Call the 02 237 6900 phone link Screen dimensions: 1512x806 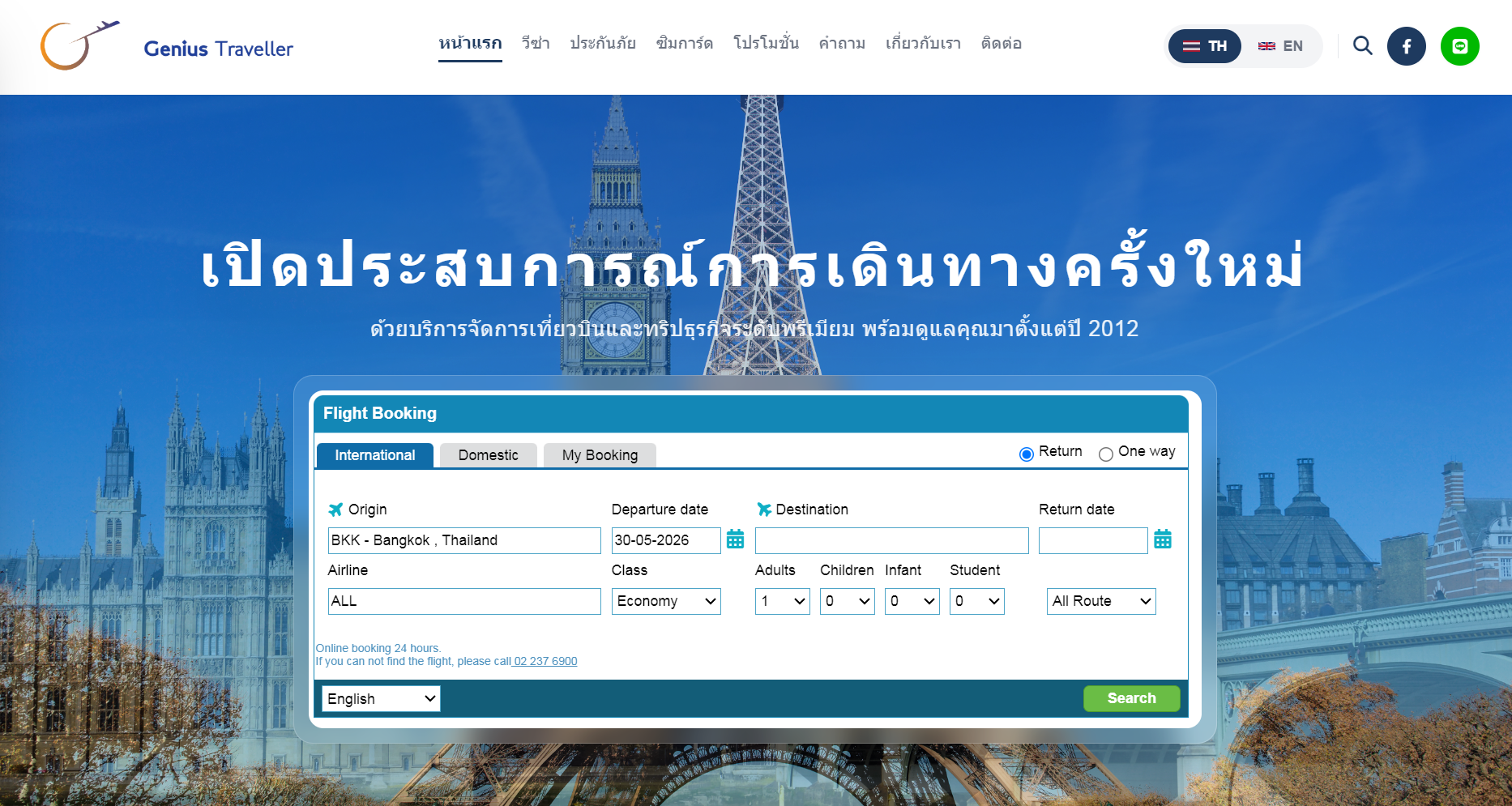545,661
